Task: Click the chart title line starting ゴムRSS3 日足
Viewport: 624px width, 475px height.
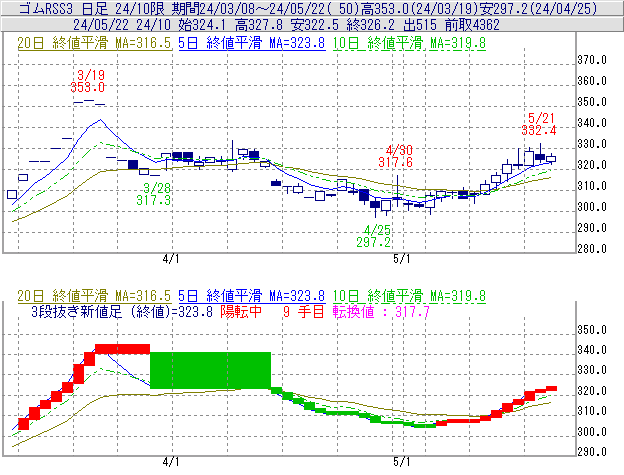Action: pyautogui.click(x=308, y=8)
